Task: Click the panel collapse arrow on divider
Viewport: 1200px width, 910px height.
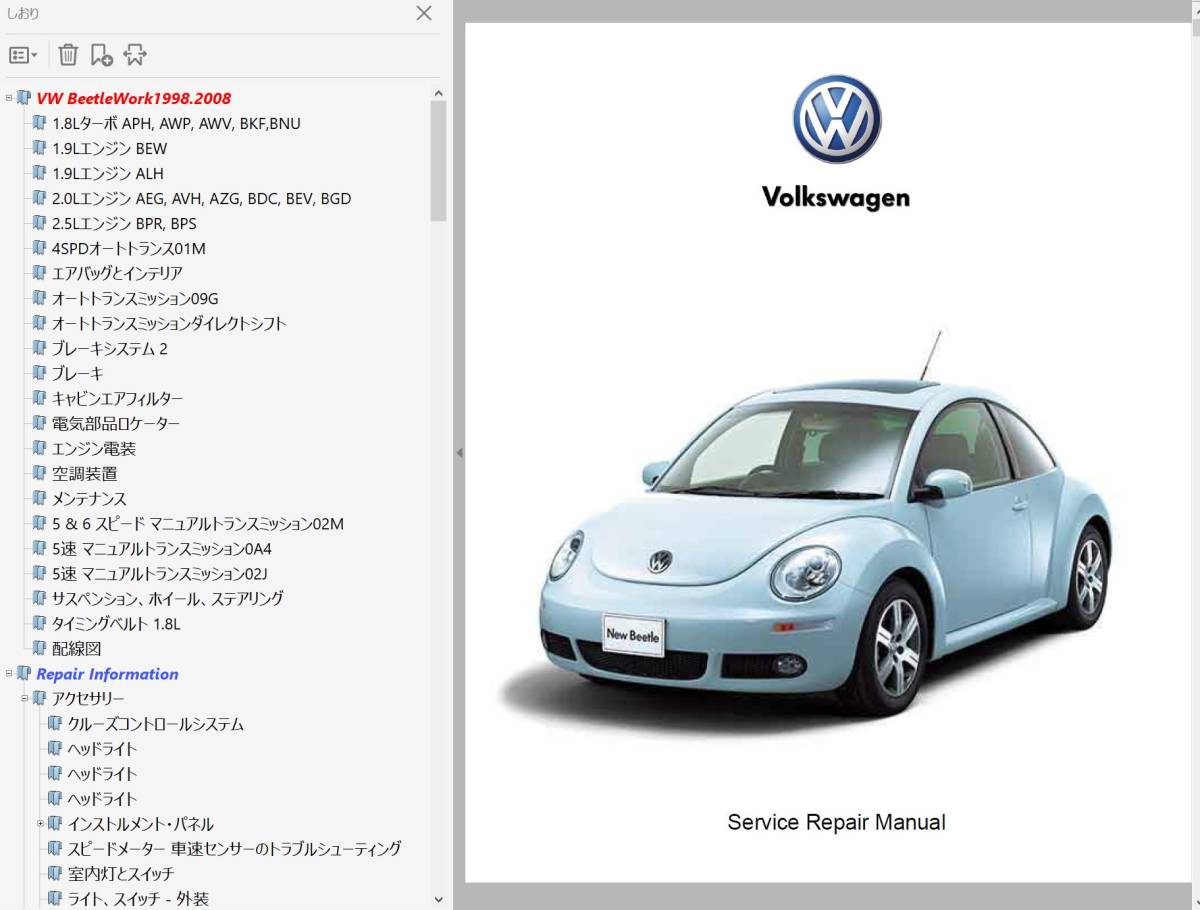Action: tap(459, 453)
